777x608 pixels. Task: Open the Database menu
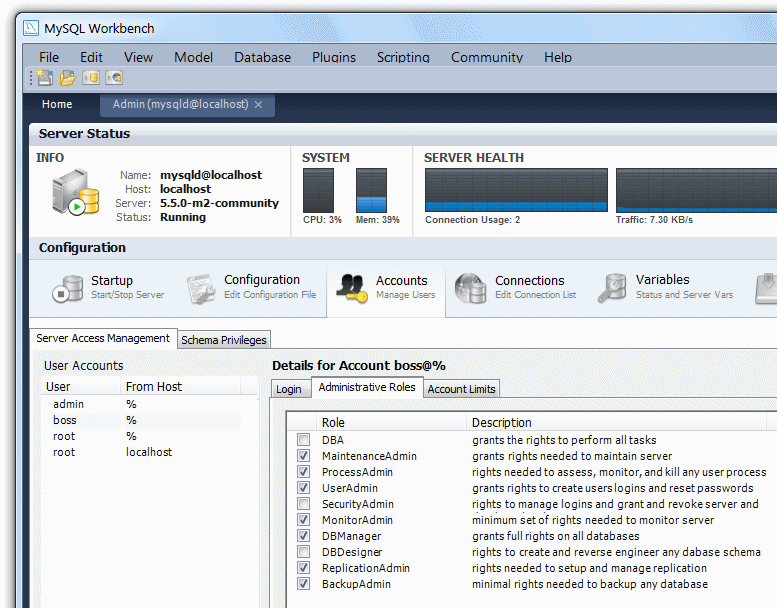pos(262,57)
